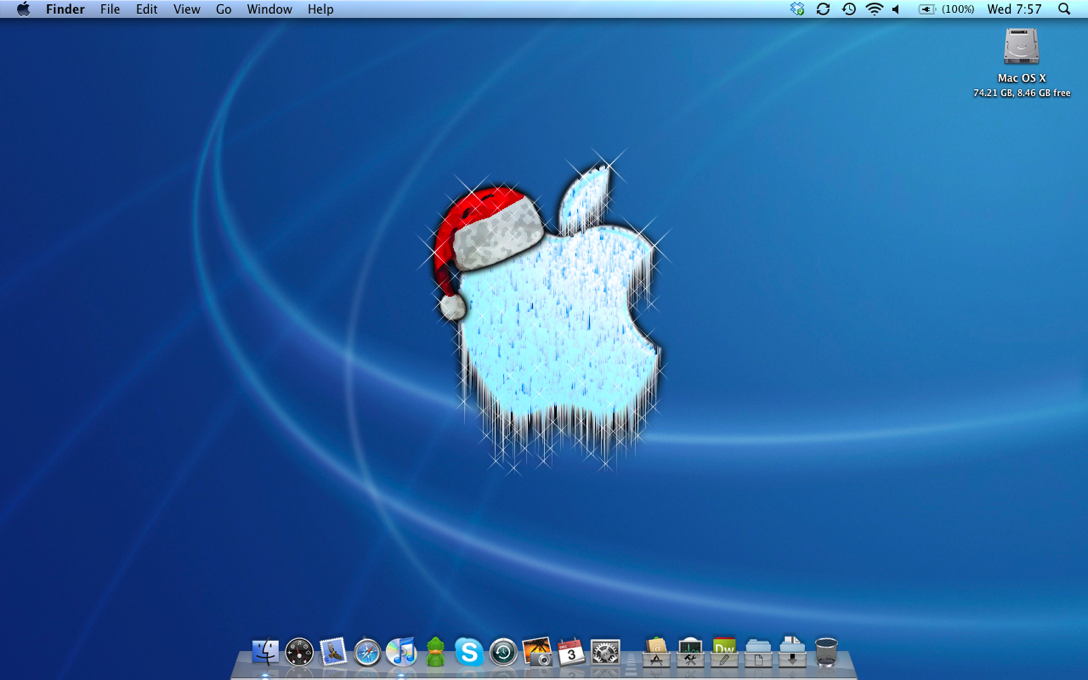Open System Preferences gear icon
Screen dimensions: 1088x680
pyautogui.click(x=605, y=652)
